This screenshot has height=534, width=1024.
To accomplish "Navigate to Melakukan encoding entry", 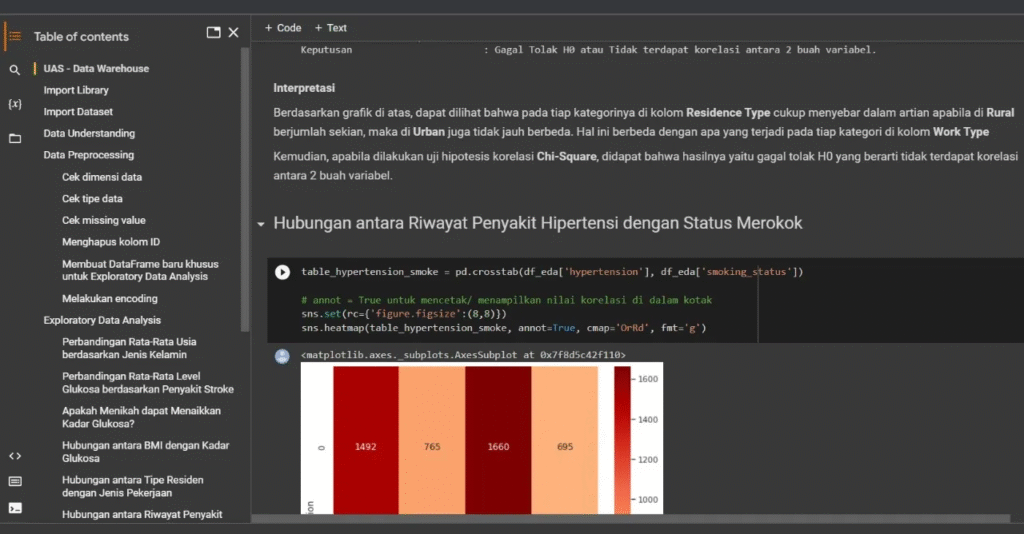I will click(109, 298).
